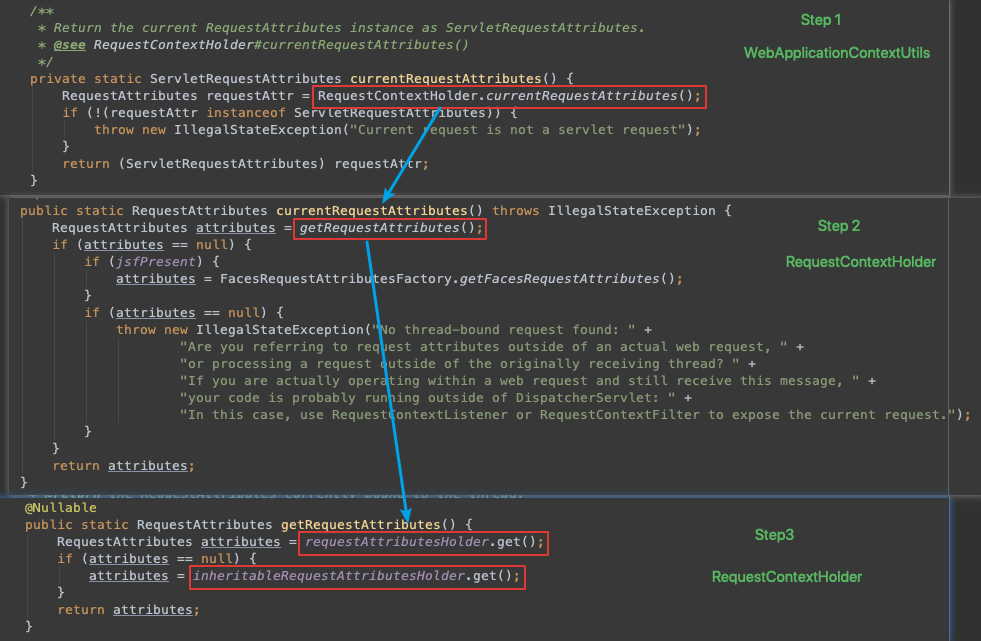Click the red-boxed inheritableRequestAttributesHolder.get() call
Screen dimensions: 981x641
357,577
